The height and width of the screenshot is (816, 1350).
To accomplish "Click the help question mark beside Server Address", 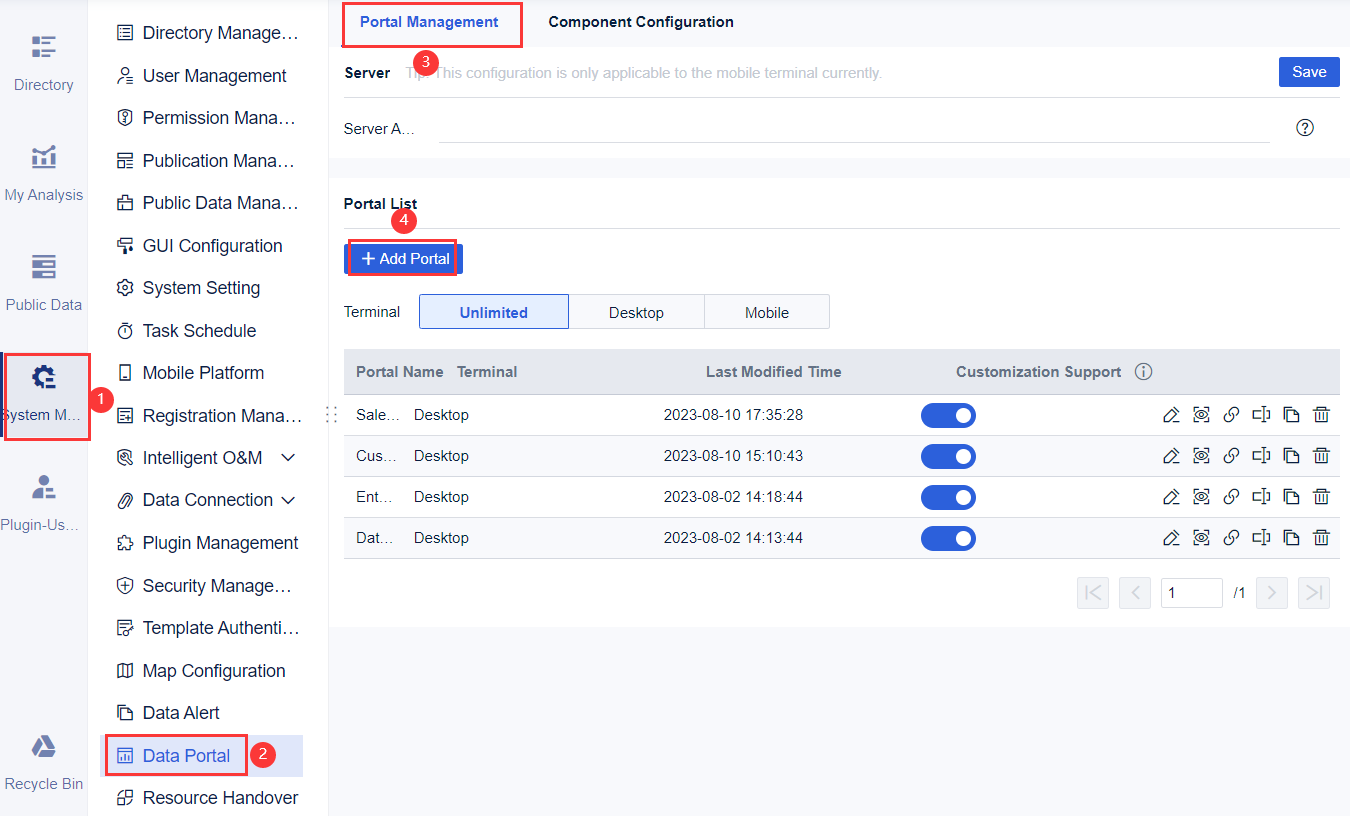I will [x=1304, y=128].
